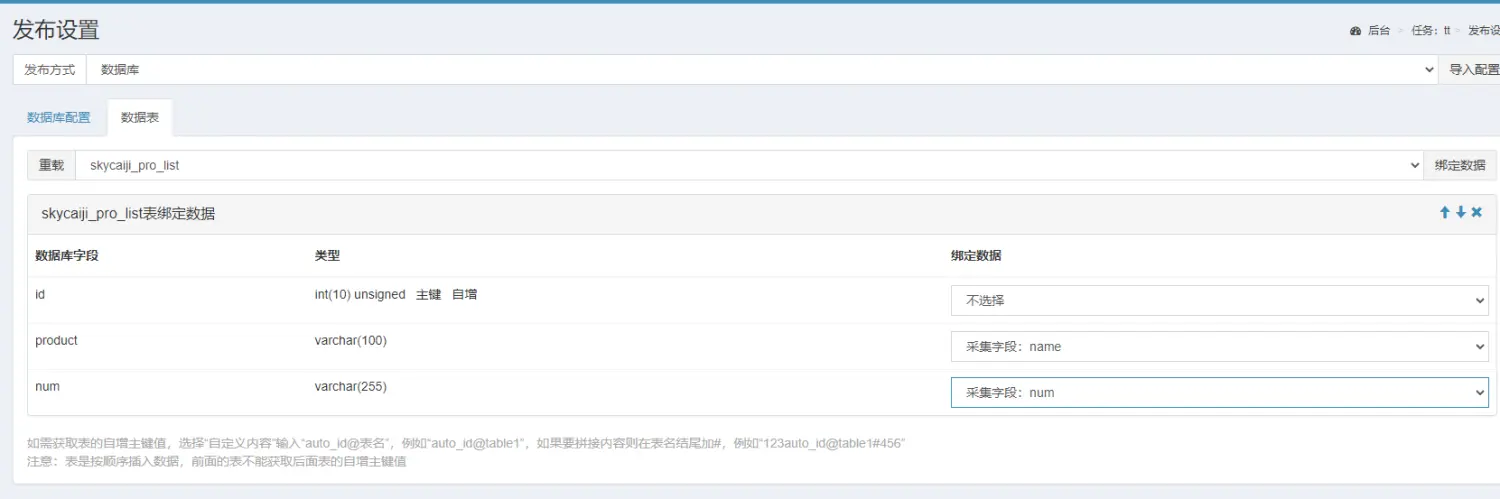
Task: Open binding dropdown for num field
Action: click(x=1219, y=393)
